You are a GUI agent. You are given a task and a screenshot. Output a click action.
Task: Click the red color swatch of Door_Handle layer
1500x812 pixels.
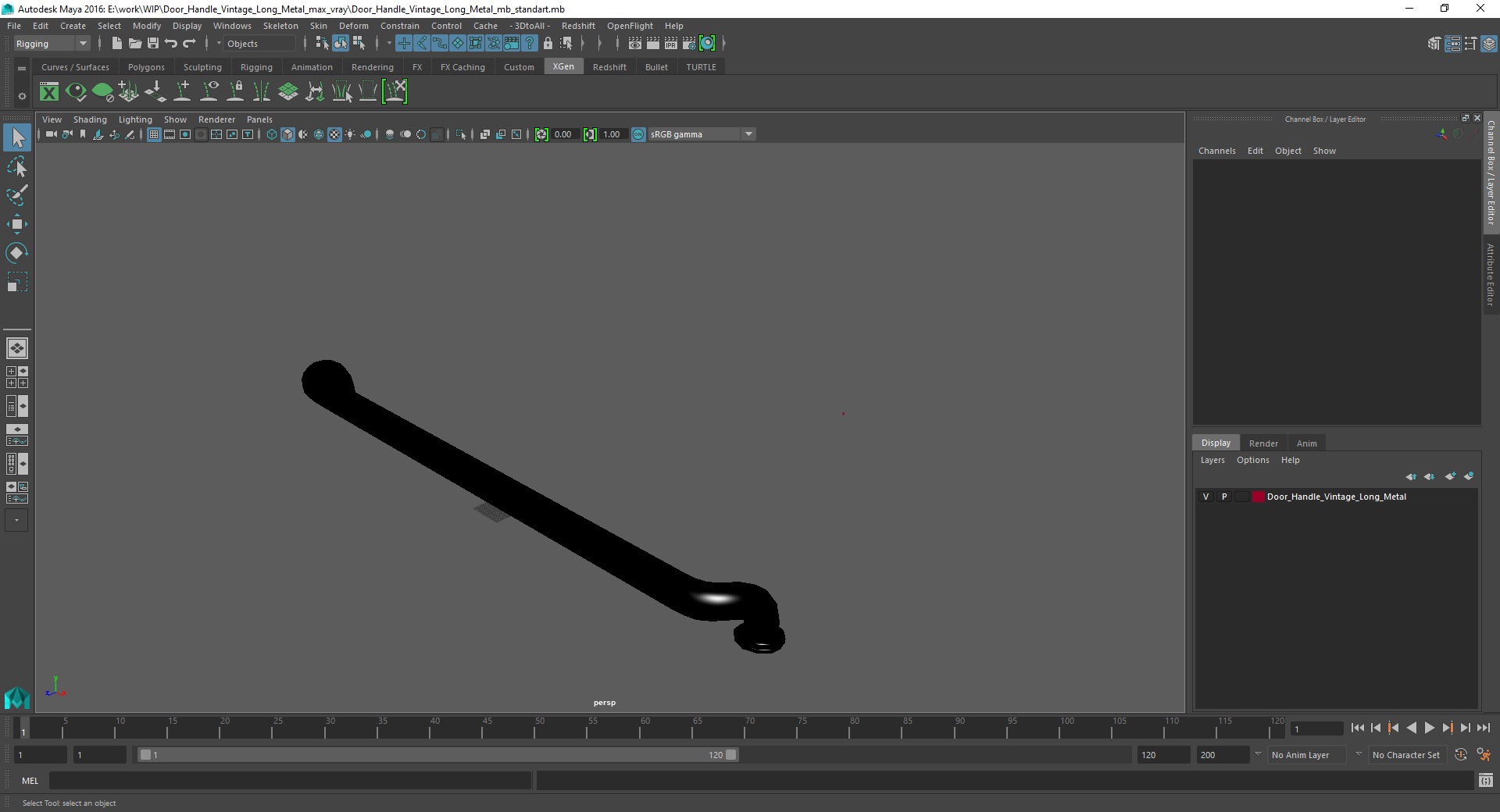[1258, 497]
